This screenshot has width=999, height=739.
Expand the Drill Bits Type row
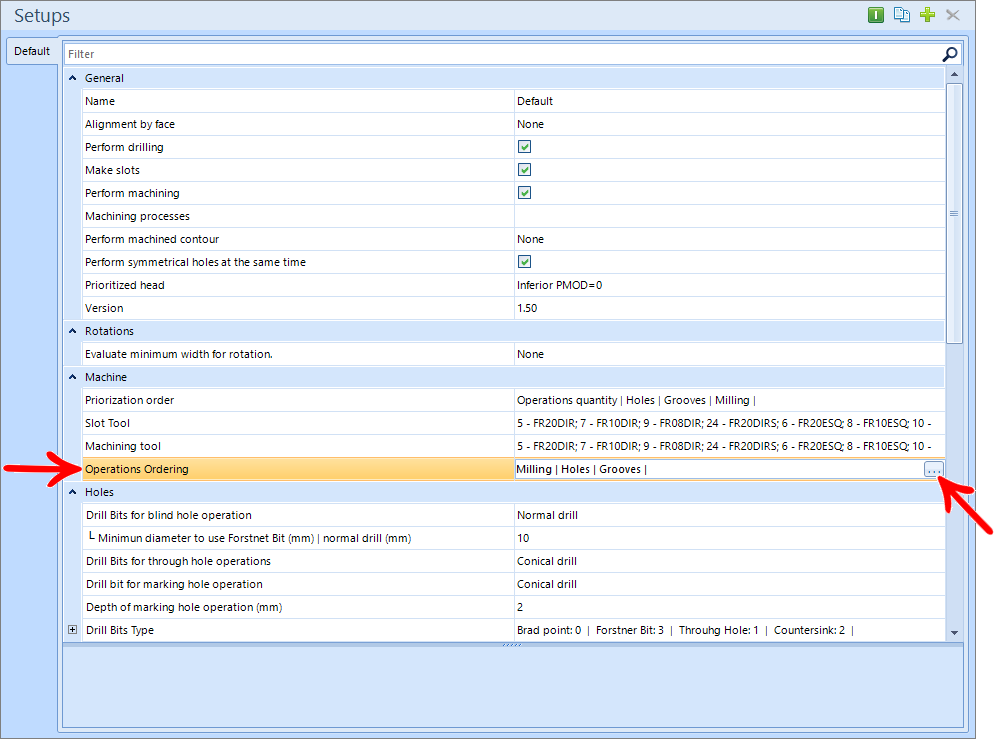(73, 630)
